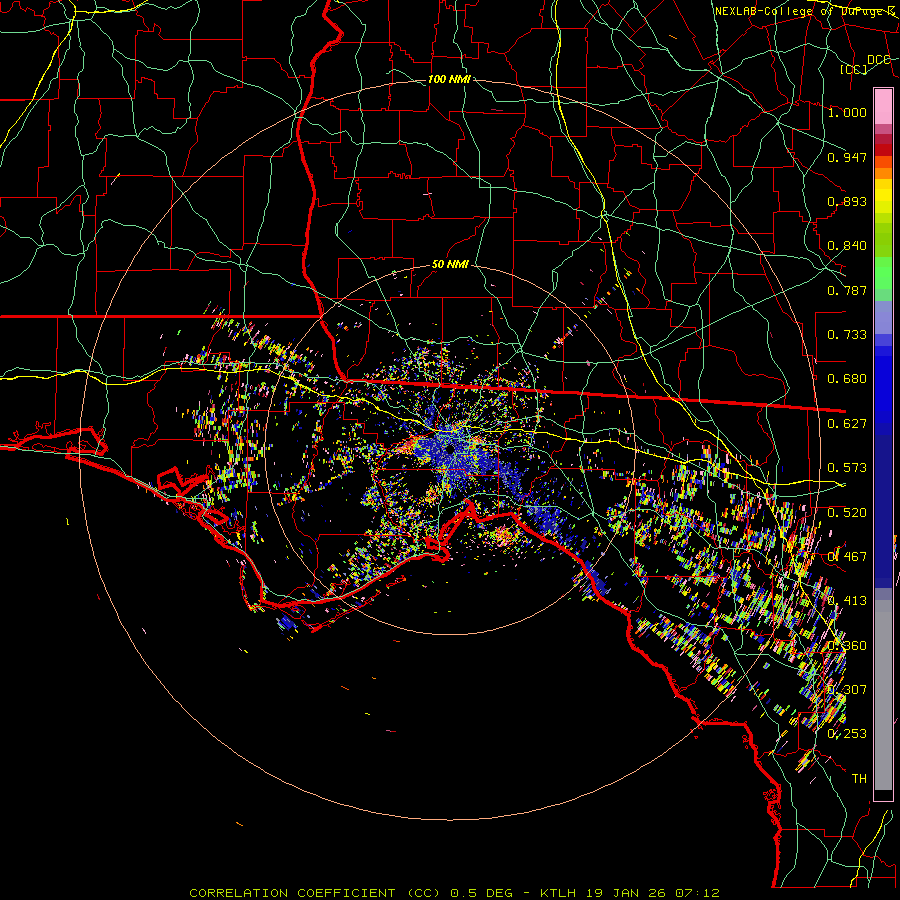This screenshot has width=900, height=900.
Task: Pick the gray swatch in the color bar
Action: click(883, 695)
